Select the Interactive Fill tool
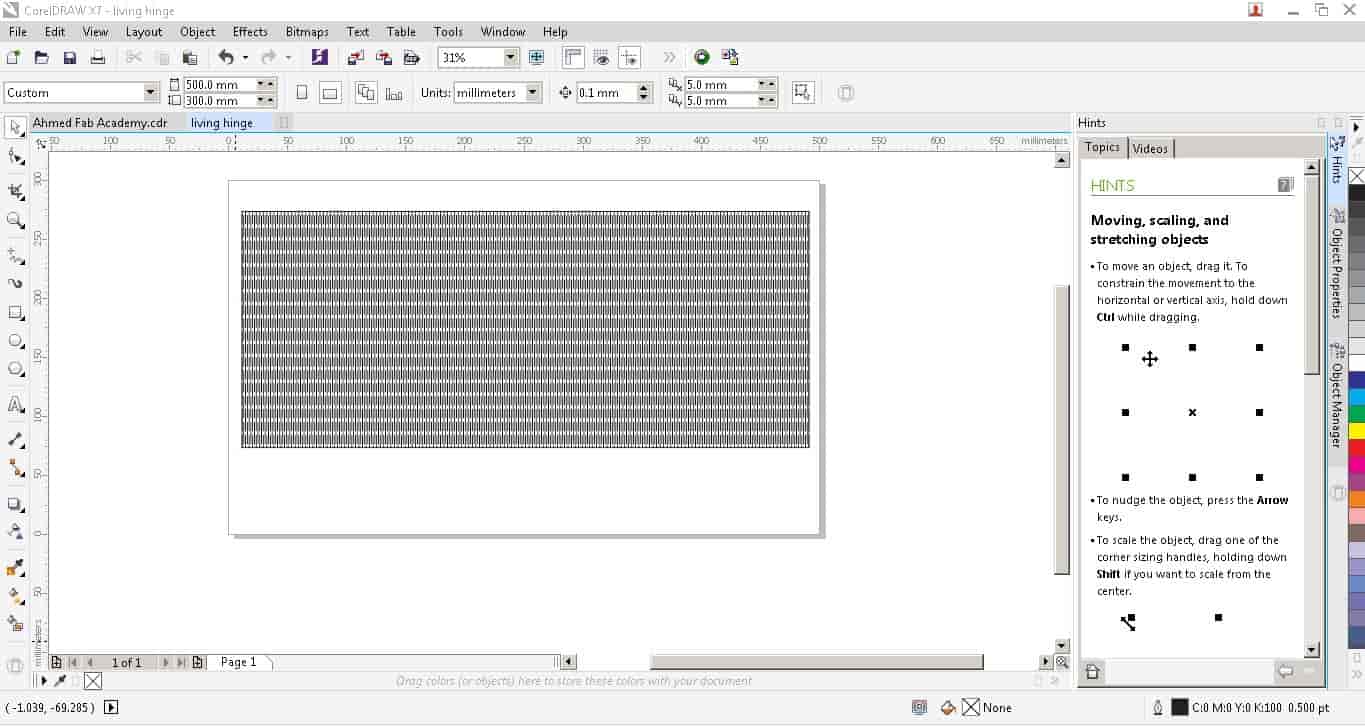 (x=16, y=595)
